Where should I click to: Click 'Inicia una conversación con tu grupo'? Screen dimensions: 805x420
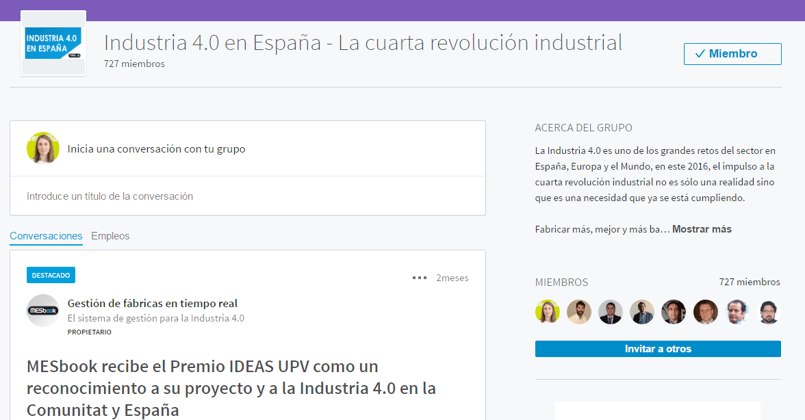[156, 149]
